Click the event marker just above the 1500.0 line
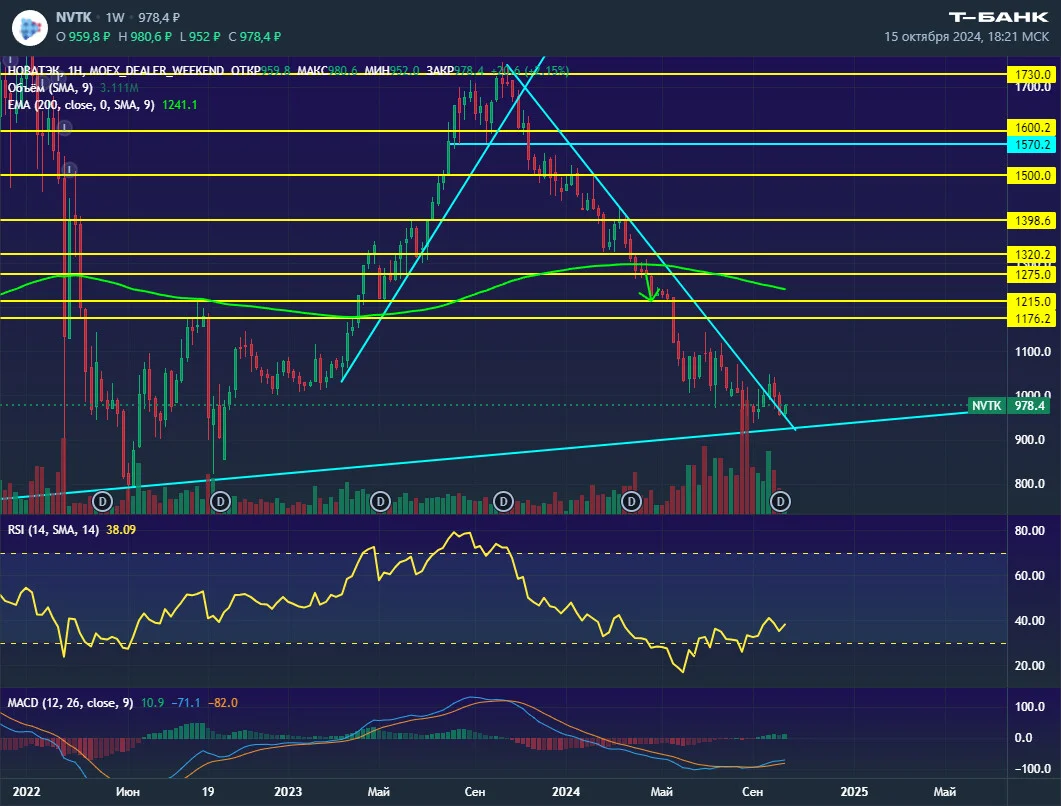Image resolution: width=1061 pixels, height=806 pixels. click(x=69, y=169)
